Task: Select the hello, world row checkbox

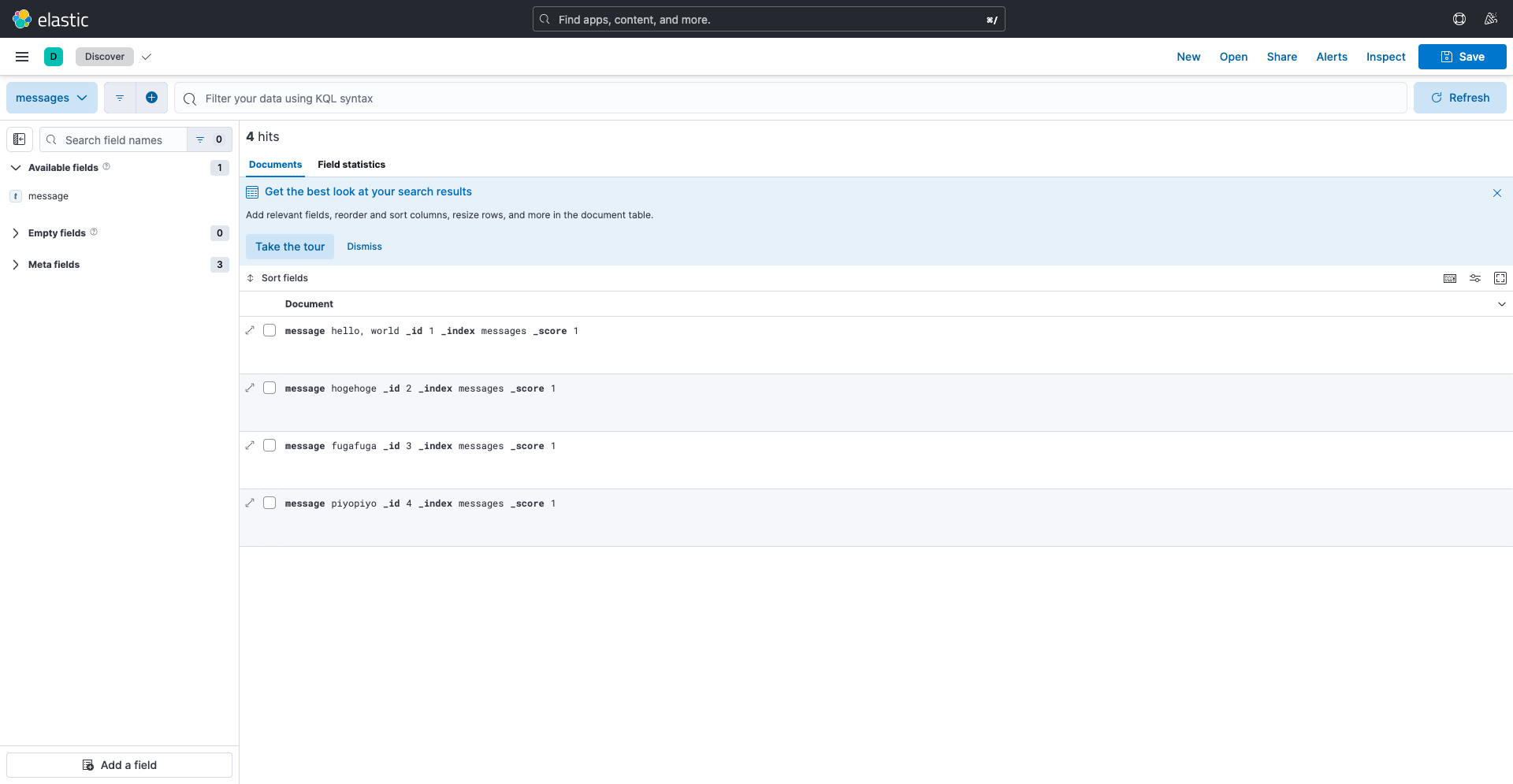Action: (x=270, y=330)
